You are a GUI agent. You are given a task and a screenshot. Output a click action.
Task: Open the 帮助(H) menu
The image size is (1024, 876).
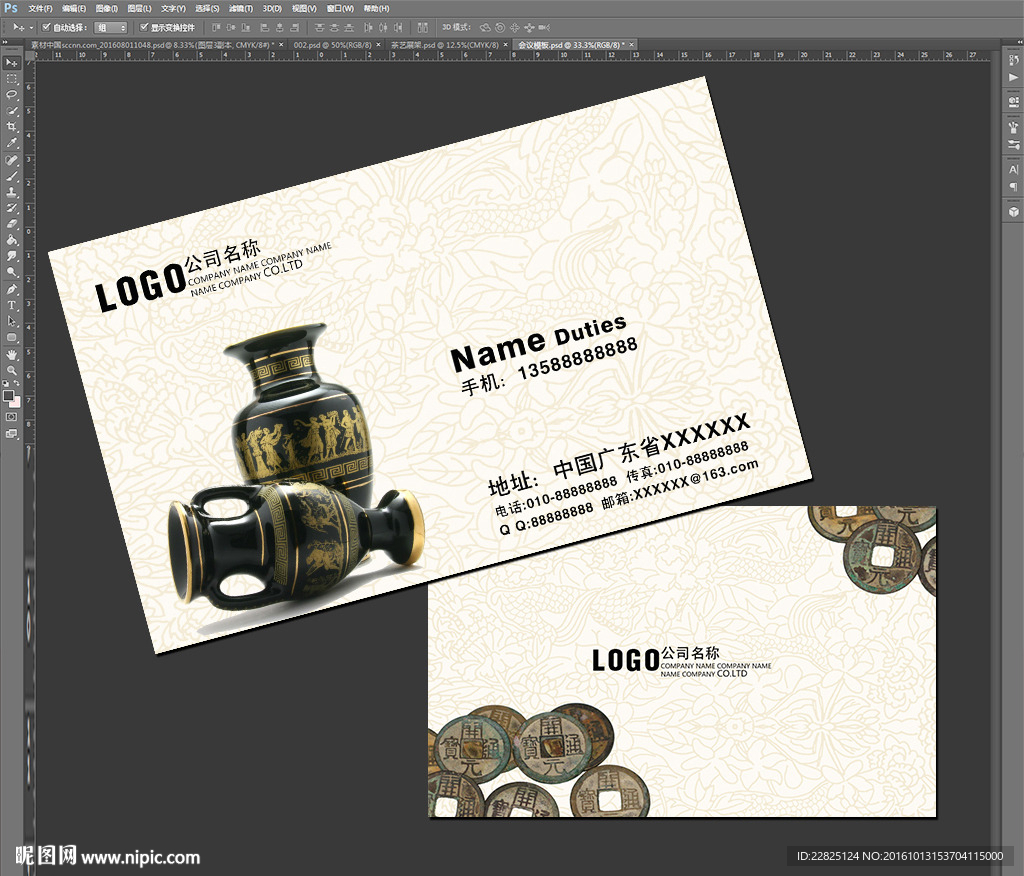point(376,8)
